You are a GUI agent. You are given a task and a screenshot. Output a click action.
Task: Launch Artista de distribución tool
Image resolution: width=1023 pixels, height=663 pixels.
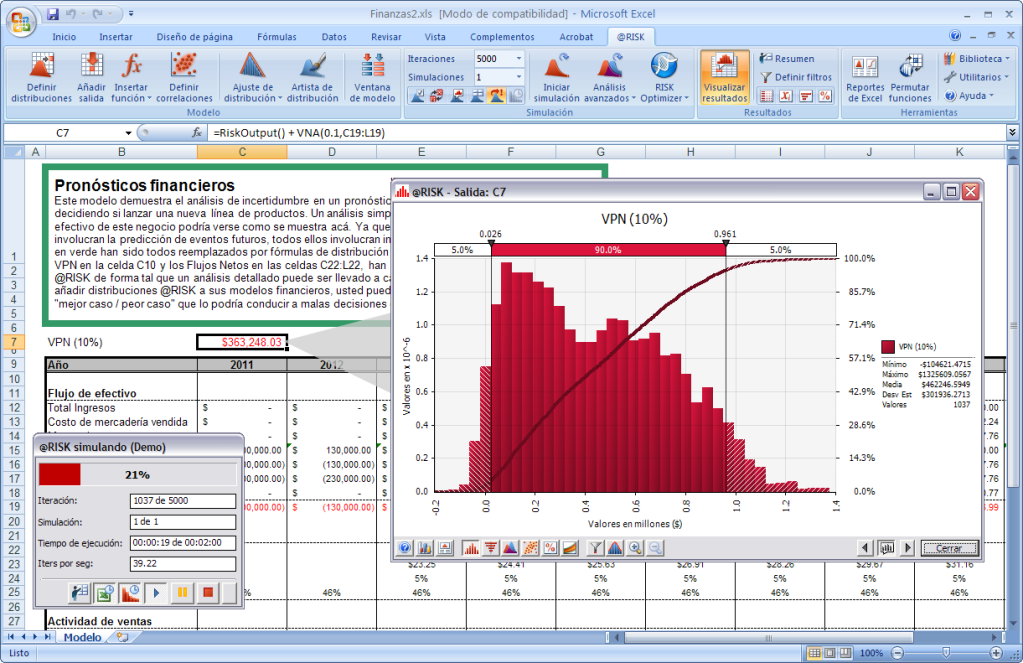(x=312, y=78)
